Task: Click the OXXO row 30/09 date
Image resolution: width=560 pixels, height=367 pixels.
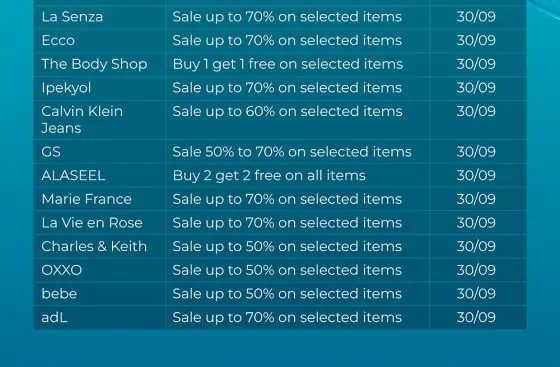Action: 476,270
